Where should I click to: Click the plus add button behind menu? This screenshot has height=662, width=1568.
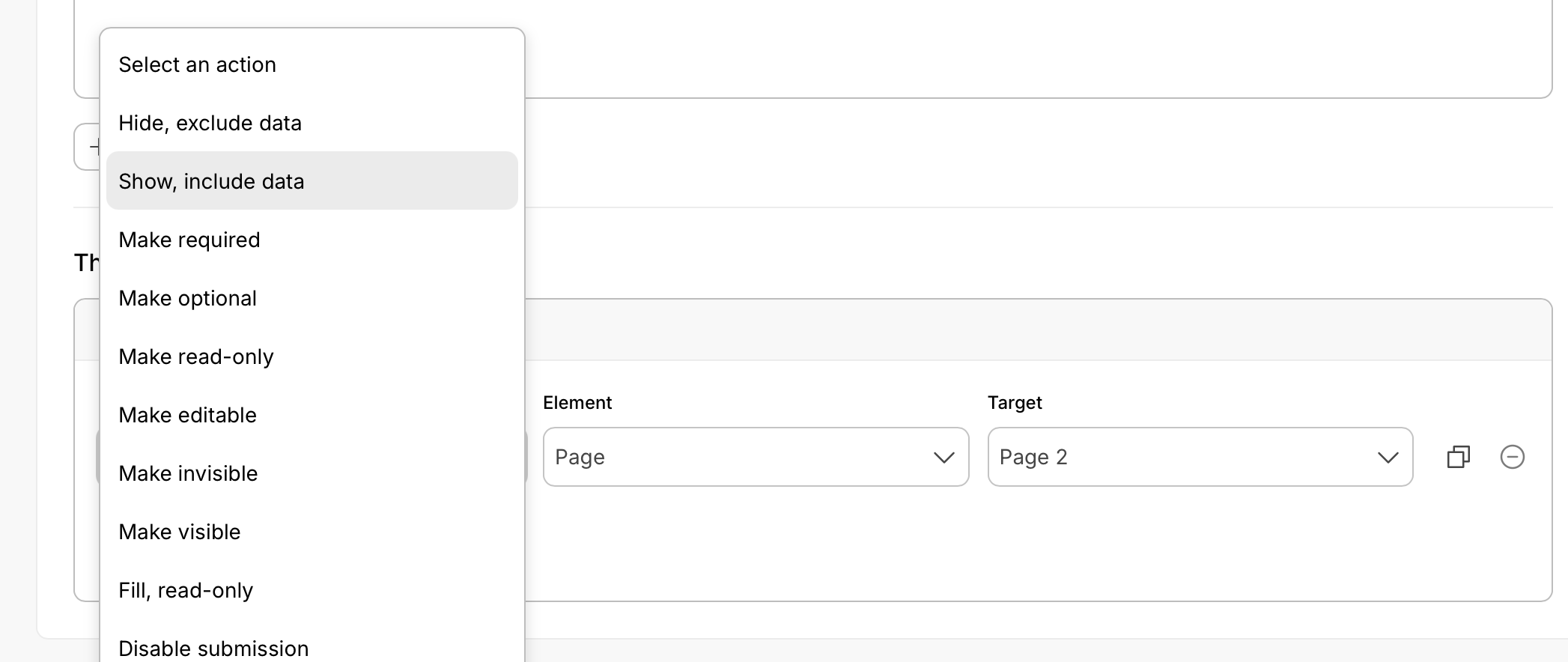(x=88, y=147)
